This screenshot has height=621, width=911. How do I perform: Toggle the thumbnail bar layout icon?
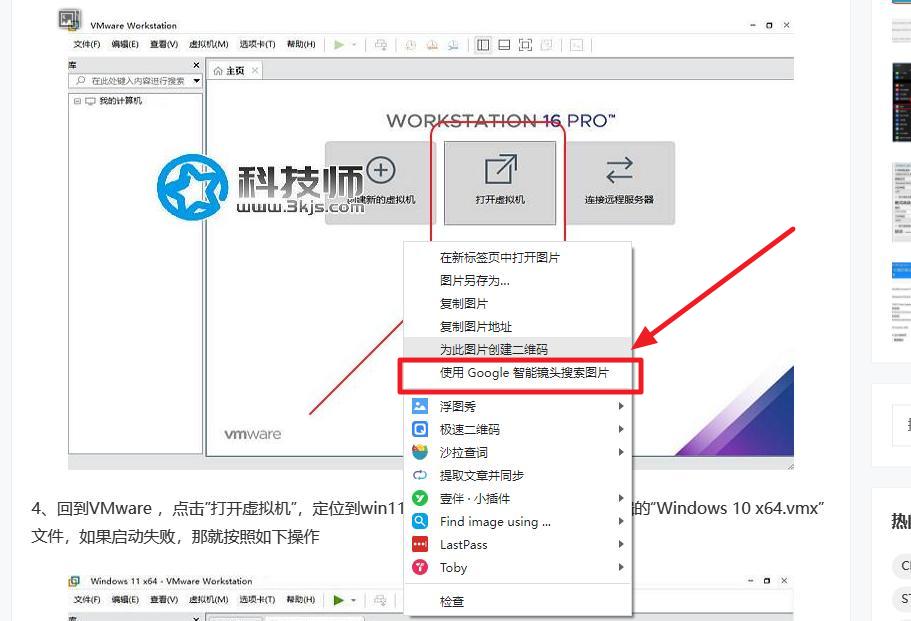(x=504, y=45)
